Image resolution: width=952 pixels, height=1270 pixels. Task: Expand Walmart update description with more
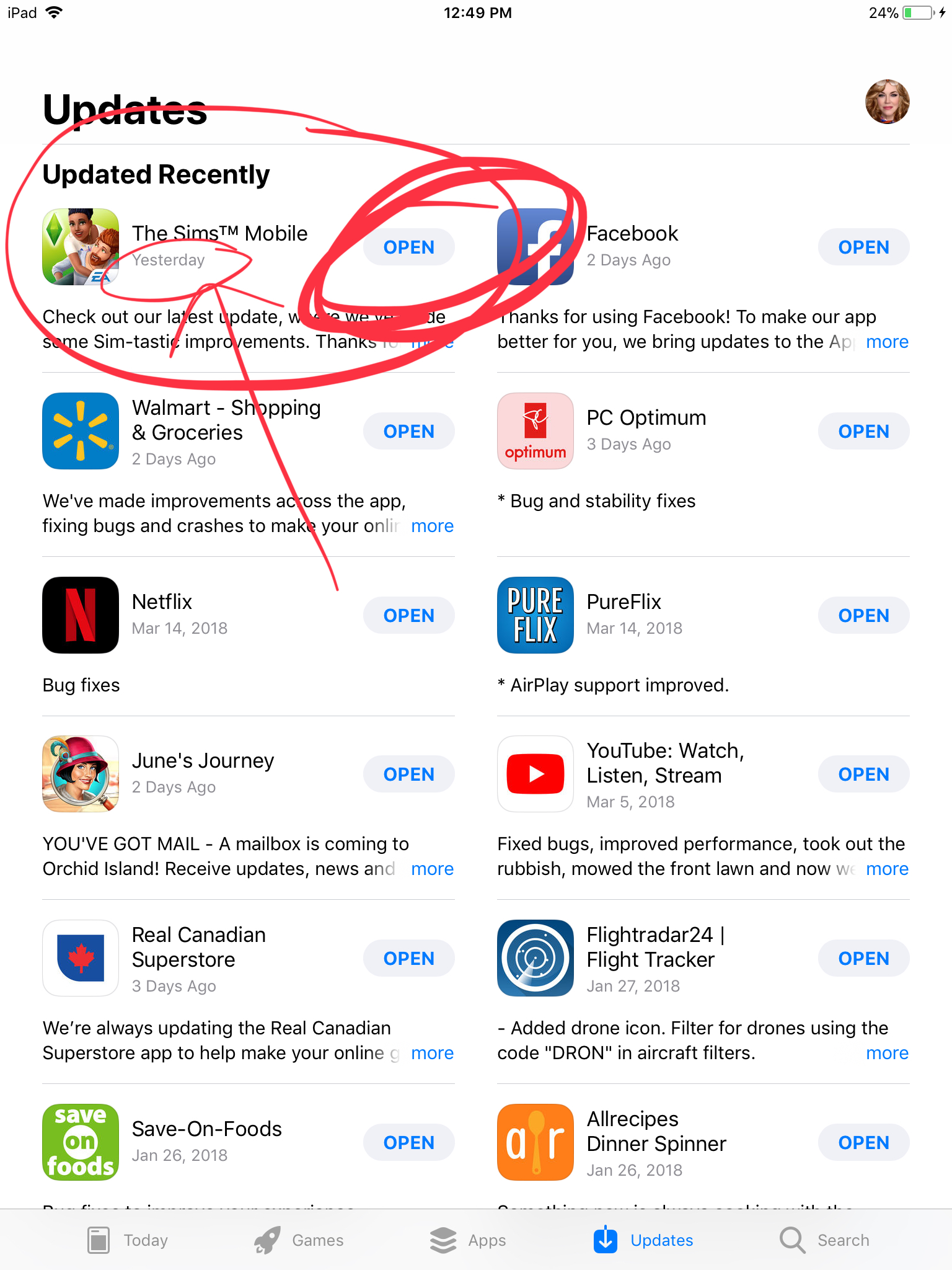[432, 526]
